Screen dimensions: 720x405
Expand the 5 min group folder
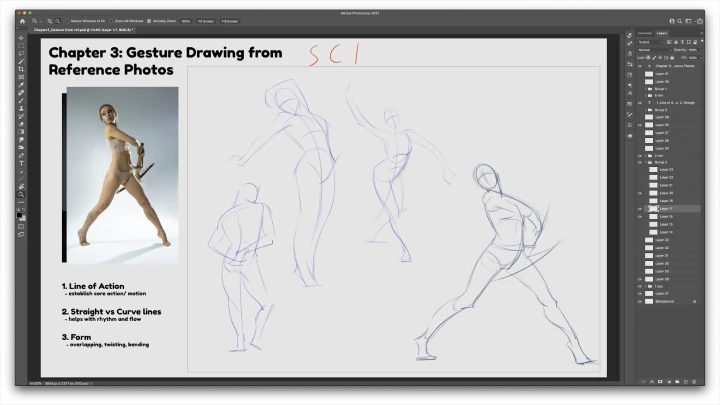[x=646, y=96]
